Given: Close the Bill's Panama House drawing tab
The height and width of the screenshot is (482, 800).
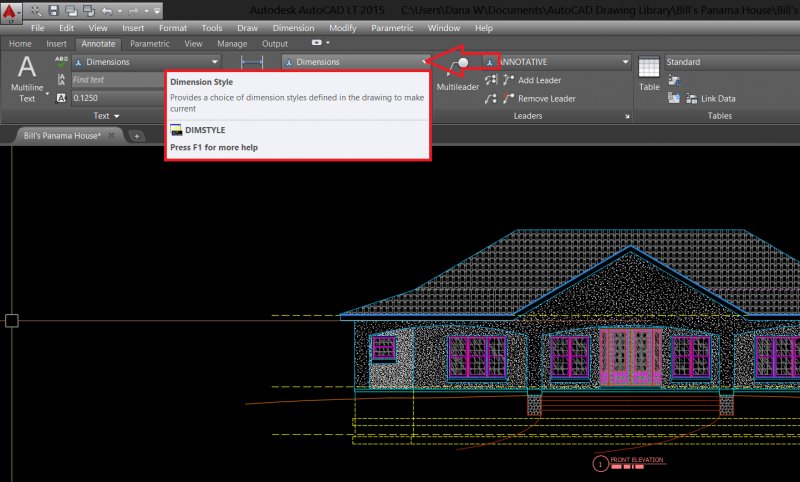Looking at the screenshot, I should (111, 136).
